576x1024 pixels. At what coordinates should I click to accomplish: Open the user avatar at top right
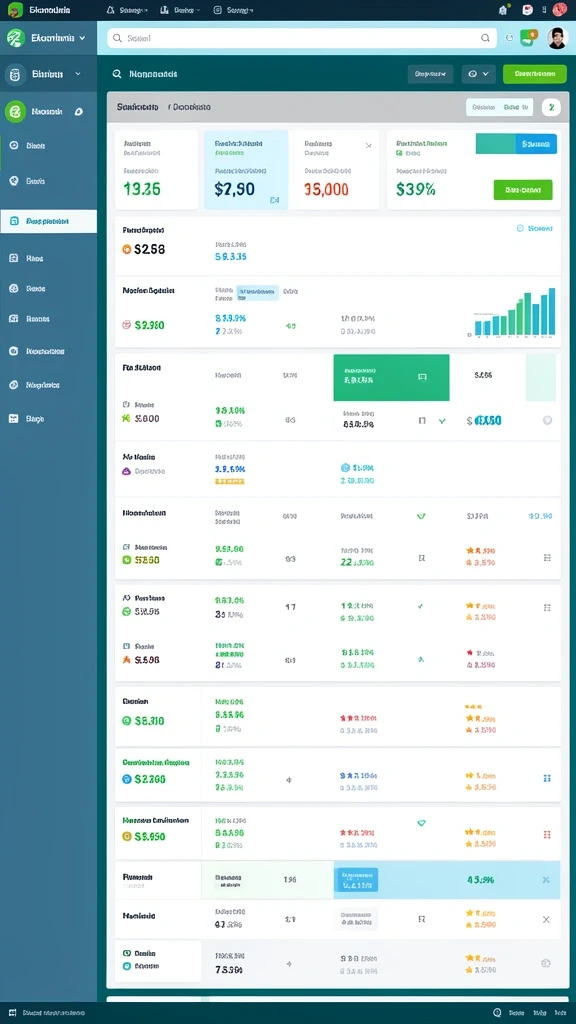coord(557,38)
